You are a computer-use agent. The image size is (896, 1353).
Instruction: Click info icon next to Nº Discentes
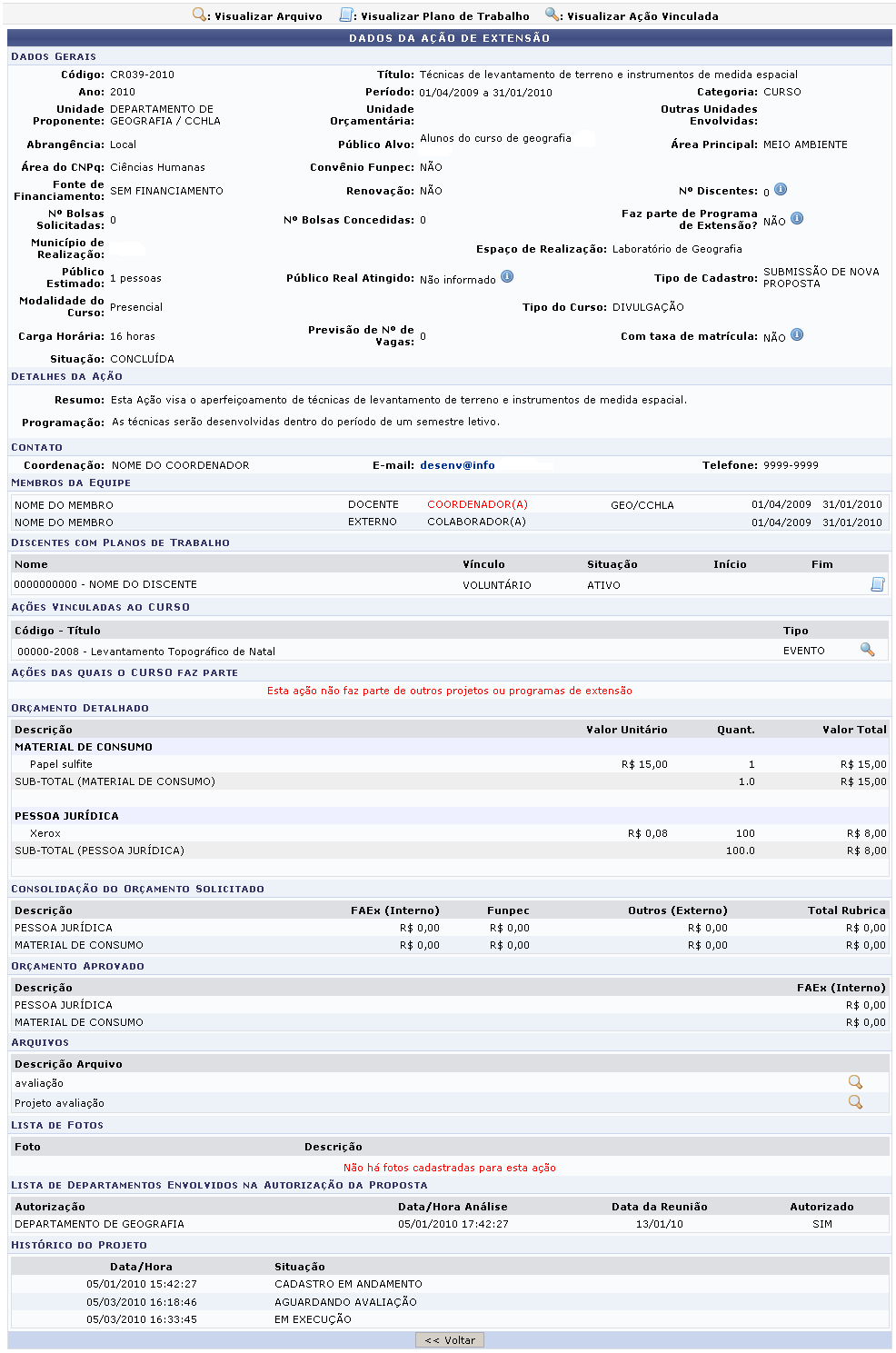click(781, 190)
